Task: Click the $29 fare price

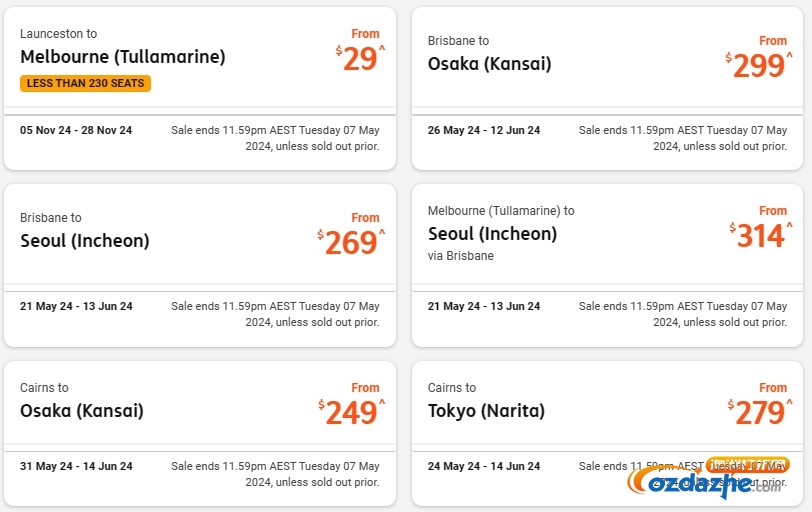Action: coord(360,58)
